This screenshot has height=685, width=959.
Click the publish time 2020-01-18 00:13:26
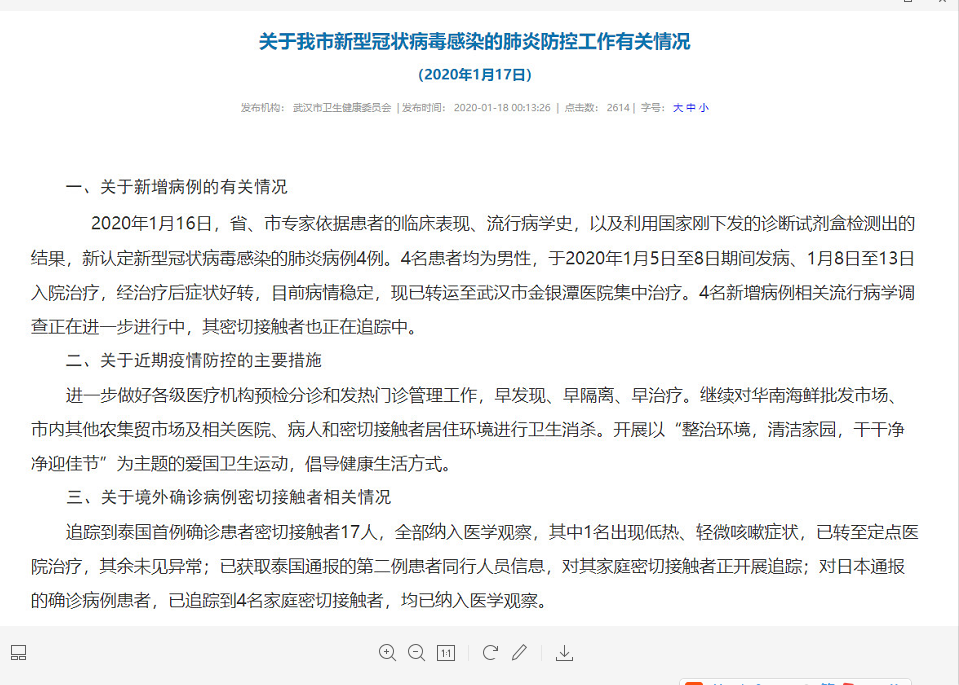(x=502, y=107)
